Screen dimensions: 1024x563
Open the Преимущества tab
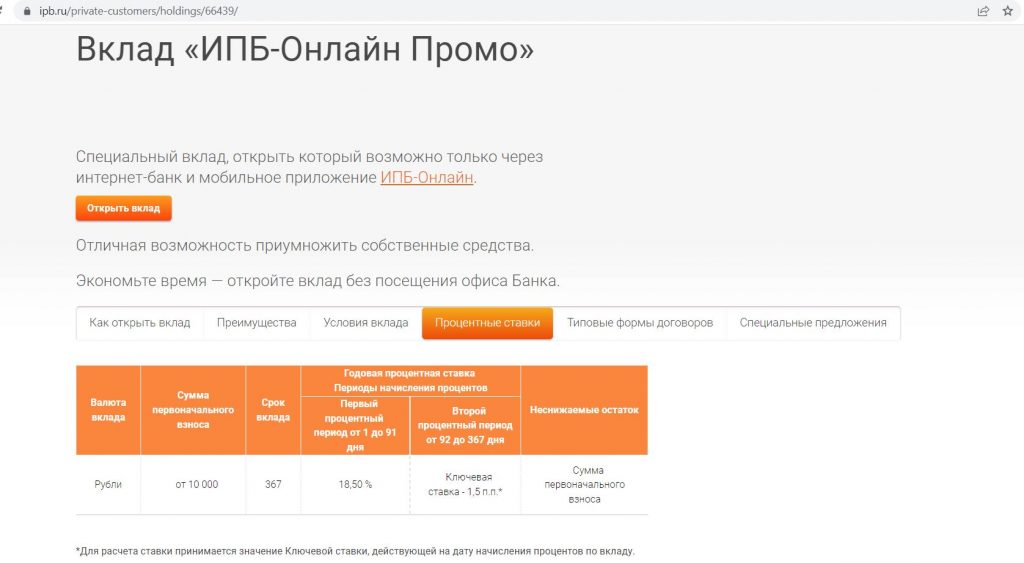tap(257, 323)
